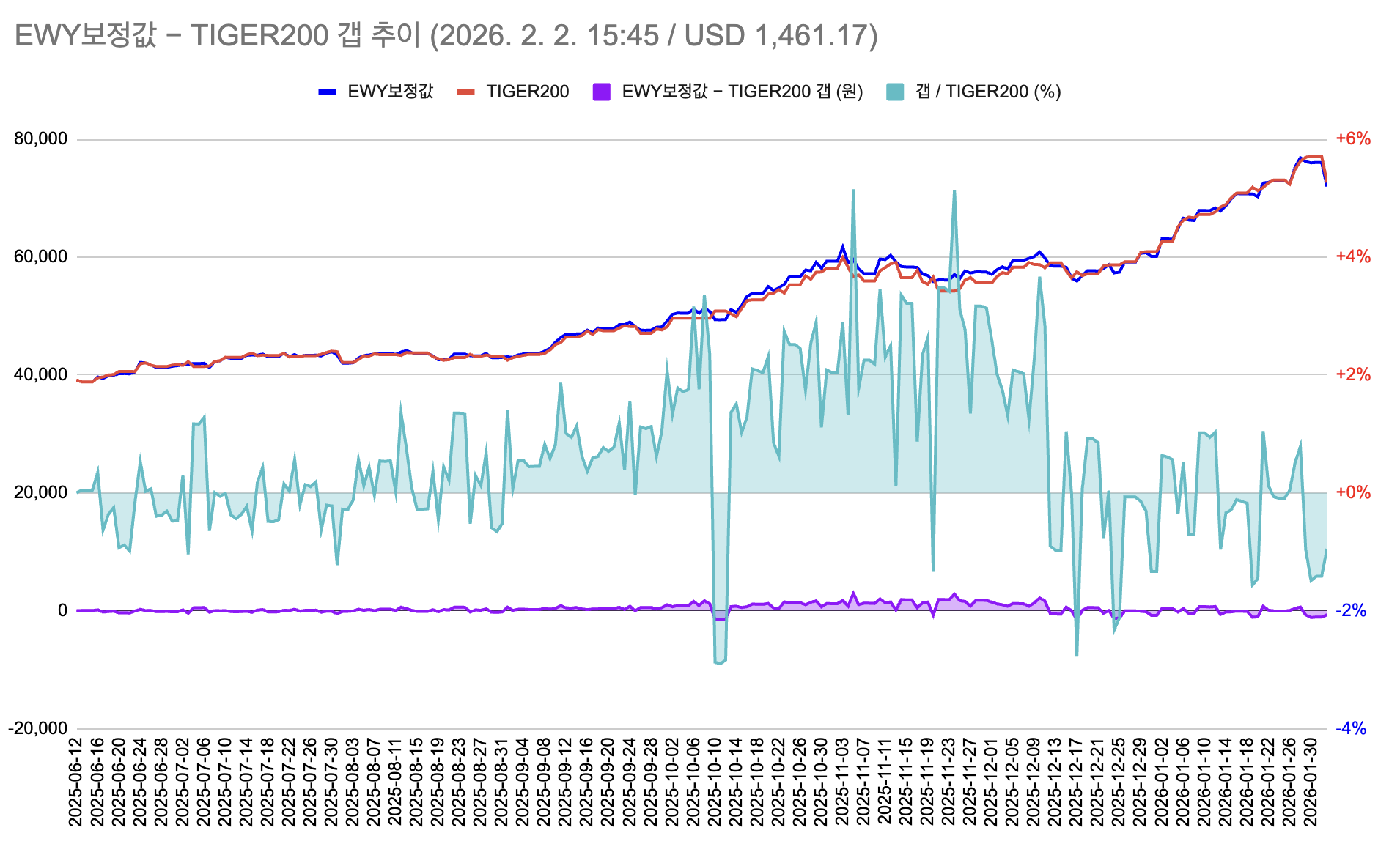
Task: Select the '2025-11-23' date tick label
Action: 948,782
